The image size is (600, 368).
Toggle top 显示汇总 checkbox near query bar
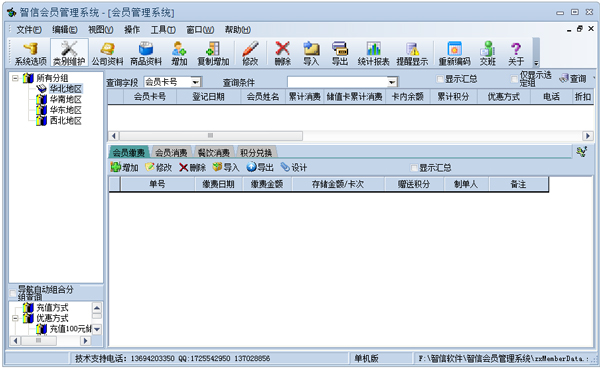coord(440,79)
